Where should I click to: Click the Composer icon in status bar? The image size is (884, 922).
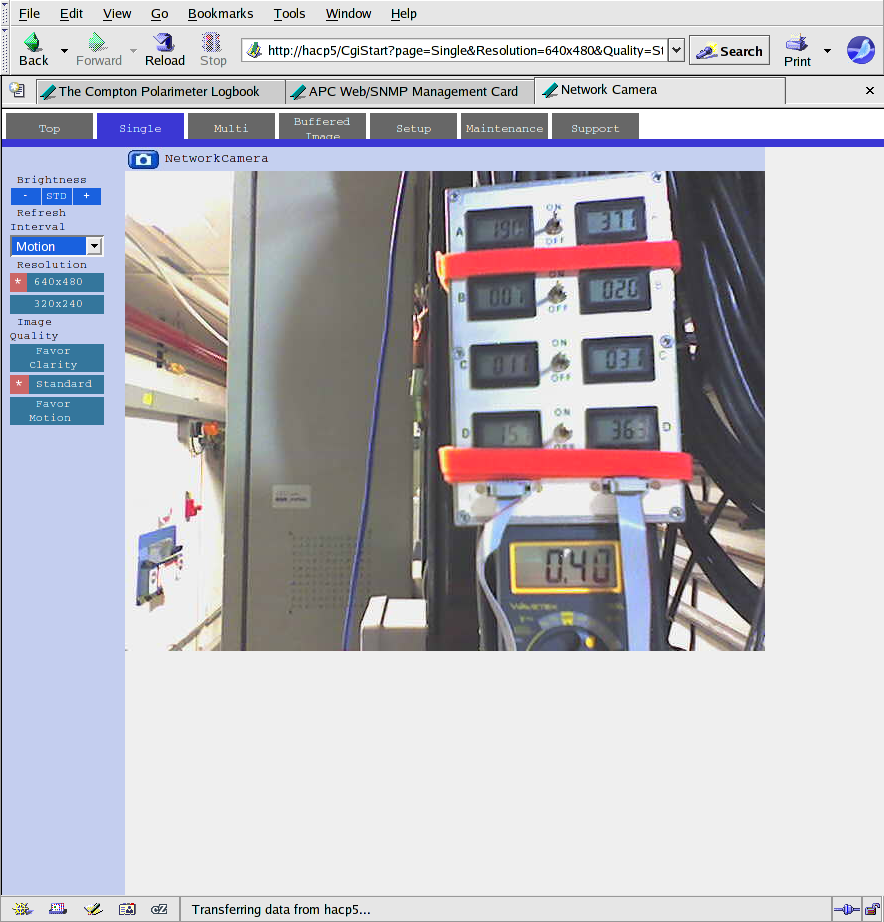[x=93, y=909]
